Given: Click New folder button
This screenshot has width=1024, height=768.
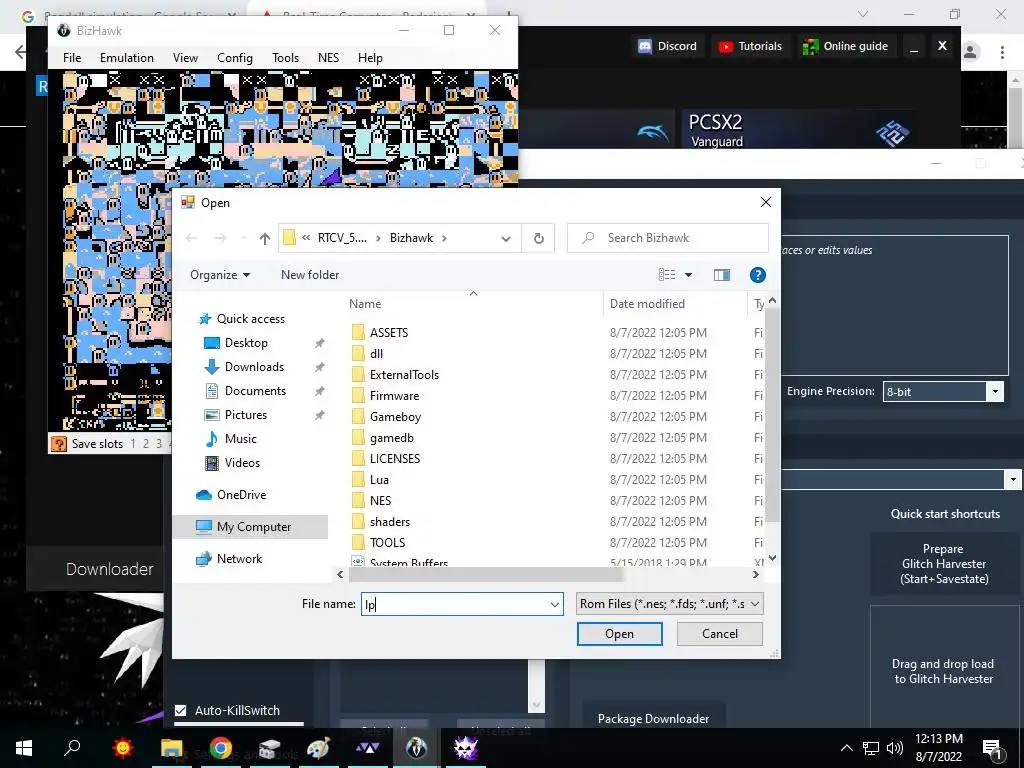Looking at the screenshot, I should pyautogui.click(x=310, y=275).
